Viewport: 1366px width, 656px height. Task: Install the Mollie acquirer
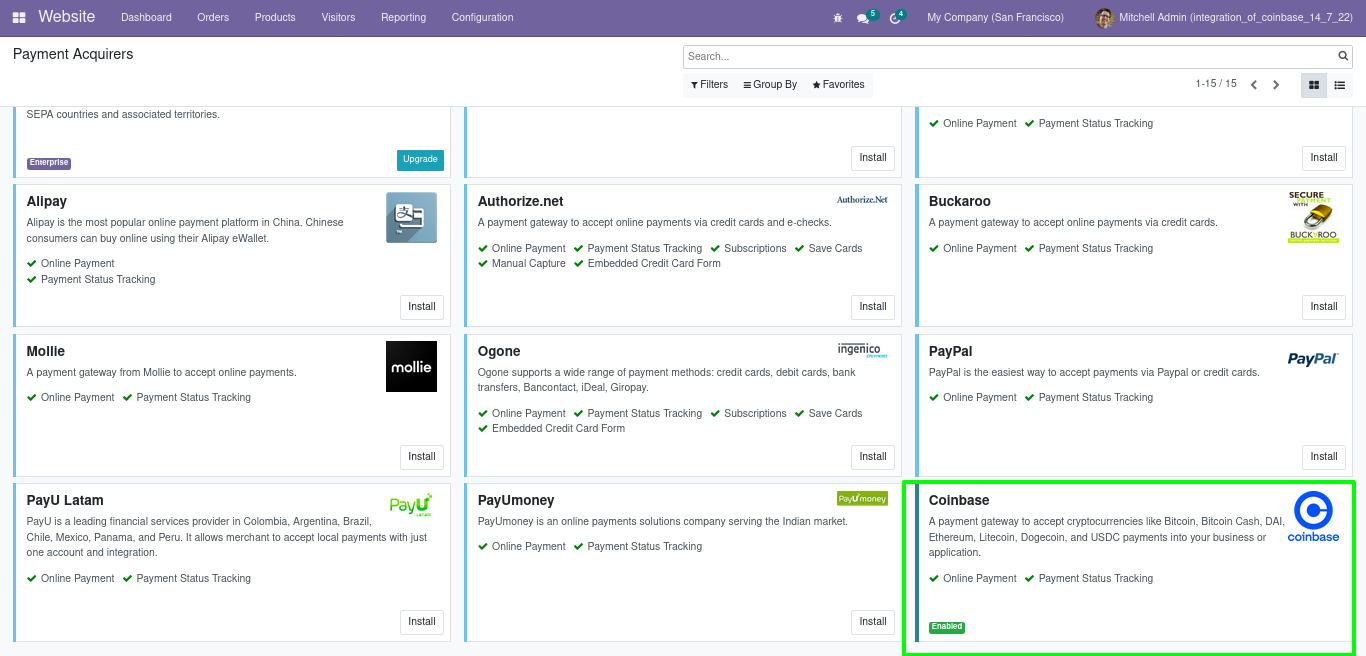coord(422,457)
